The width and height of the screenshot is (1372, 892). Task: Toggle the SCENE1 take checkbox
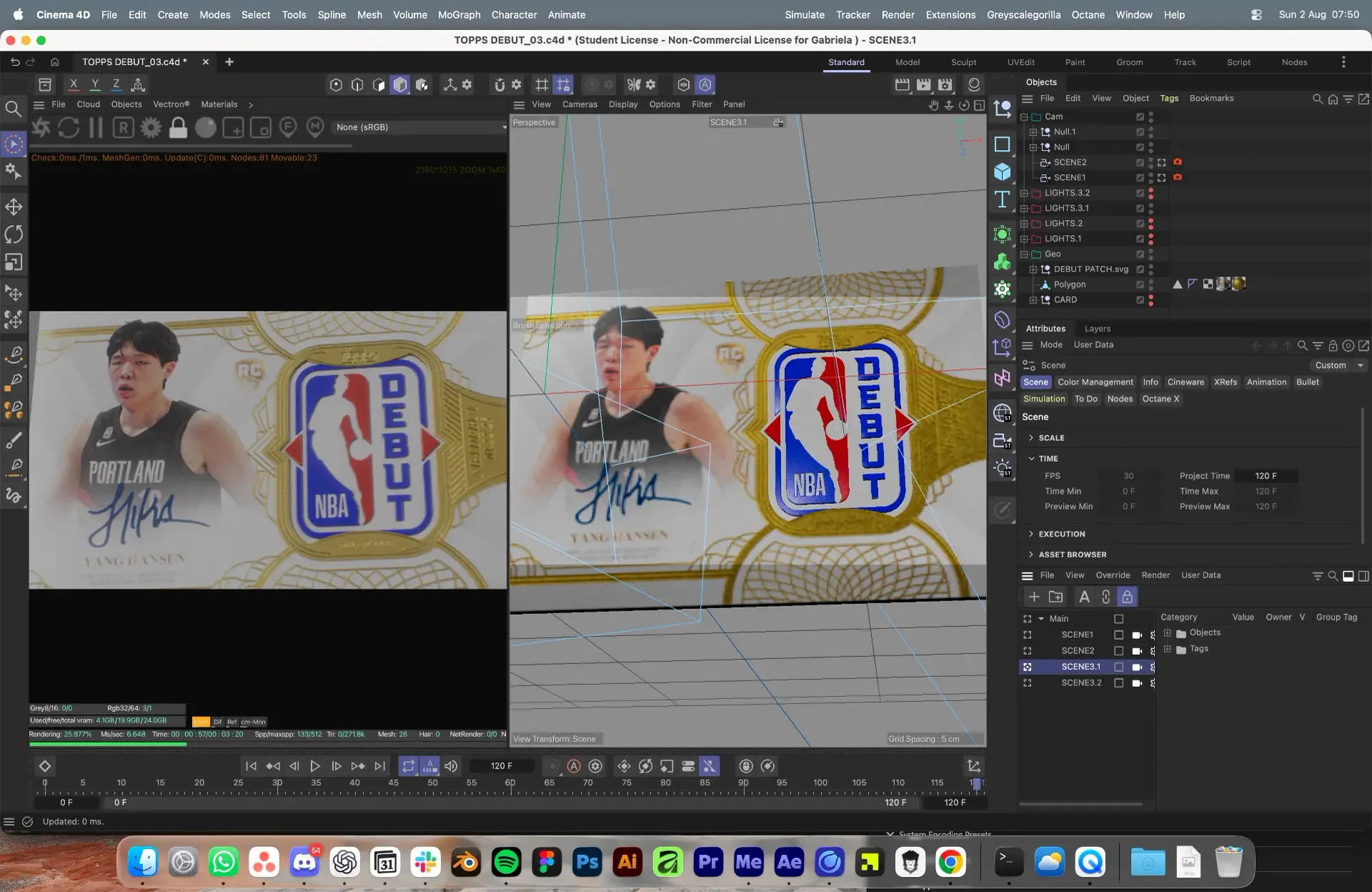(x=1118, y=635)
